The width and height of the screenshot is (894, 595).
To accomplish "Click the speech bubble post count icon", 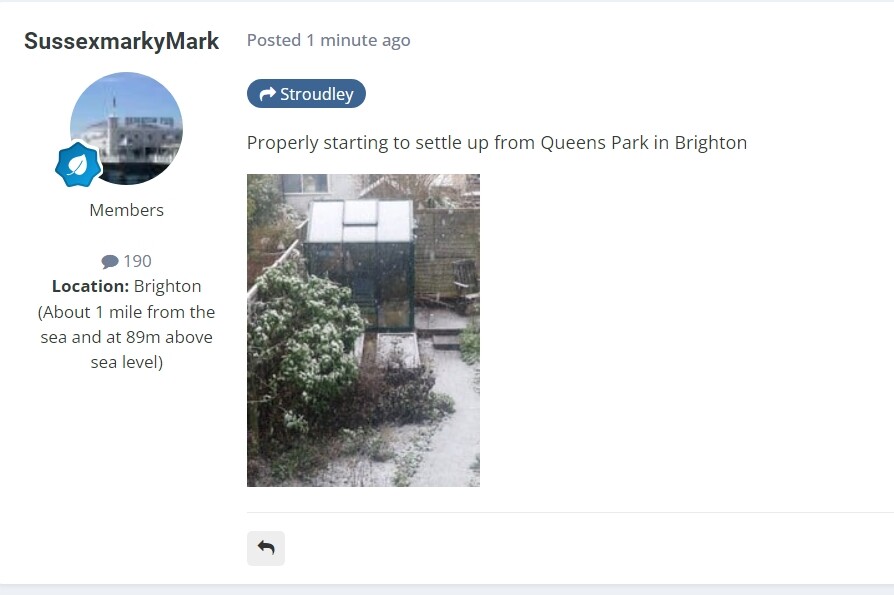I will 110,262.
